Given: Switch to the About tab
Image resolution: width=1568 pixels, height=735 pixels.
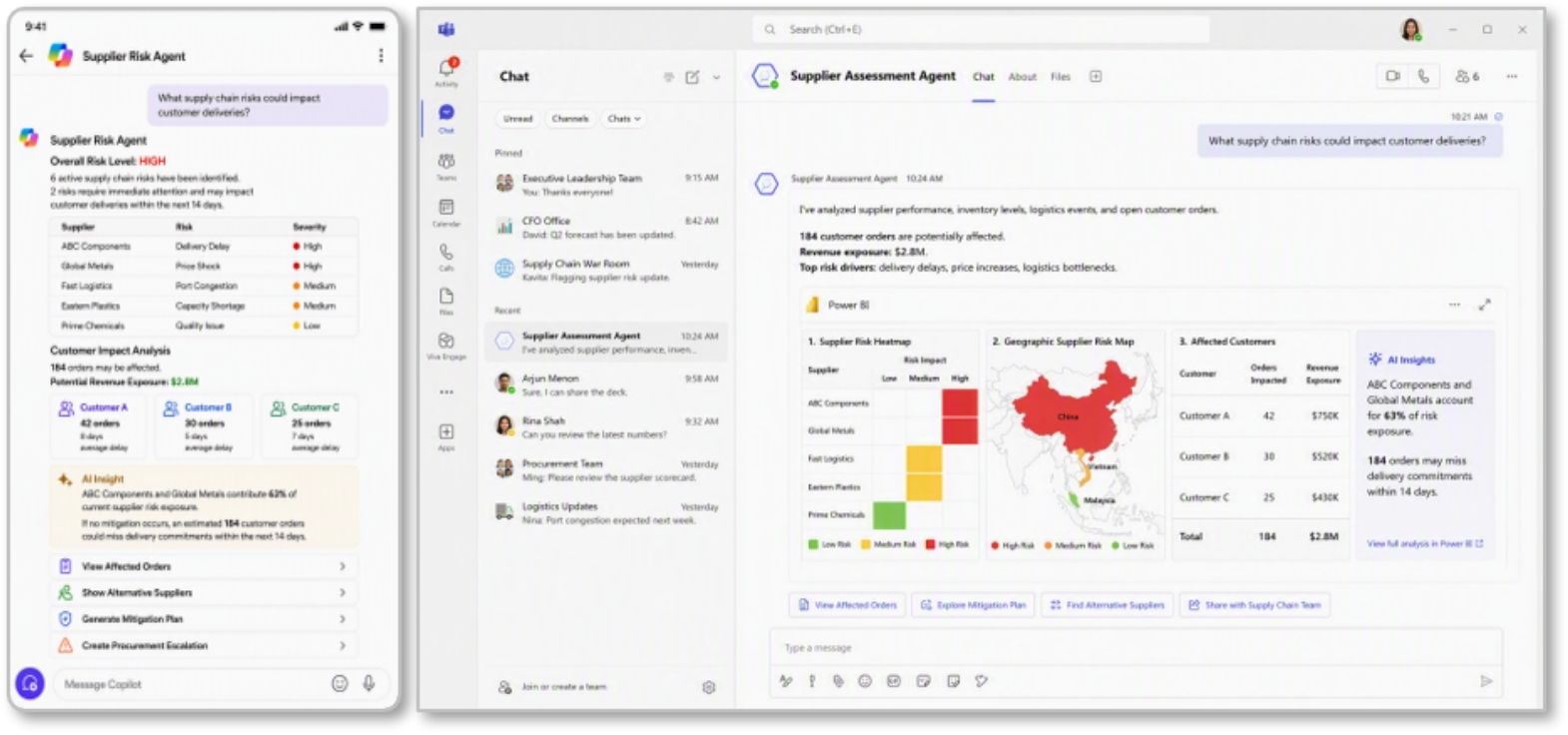Looking at the screenshot, I should [x=1022, y=77].
